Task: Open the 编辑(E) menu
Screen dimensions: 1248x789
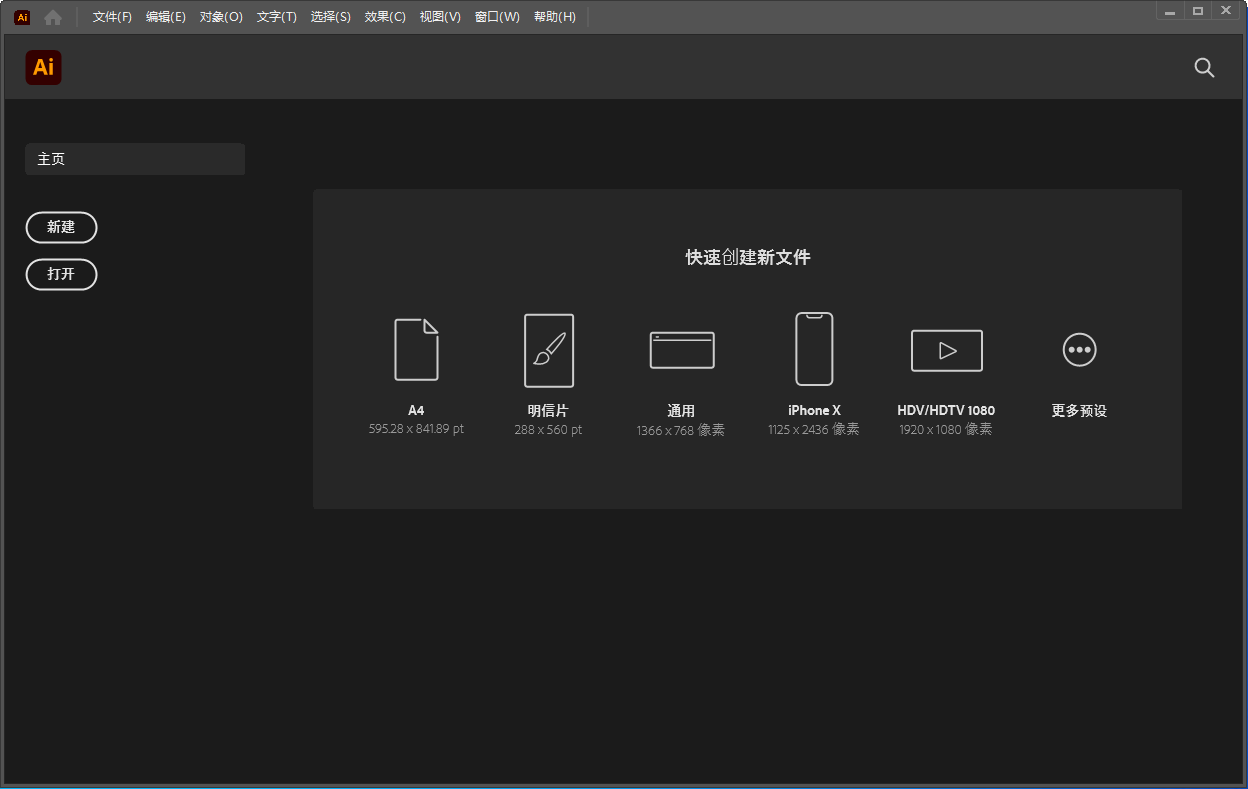Action: (165, 16)
